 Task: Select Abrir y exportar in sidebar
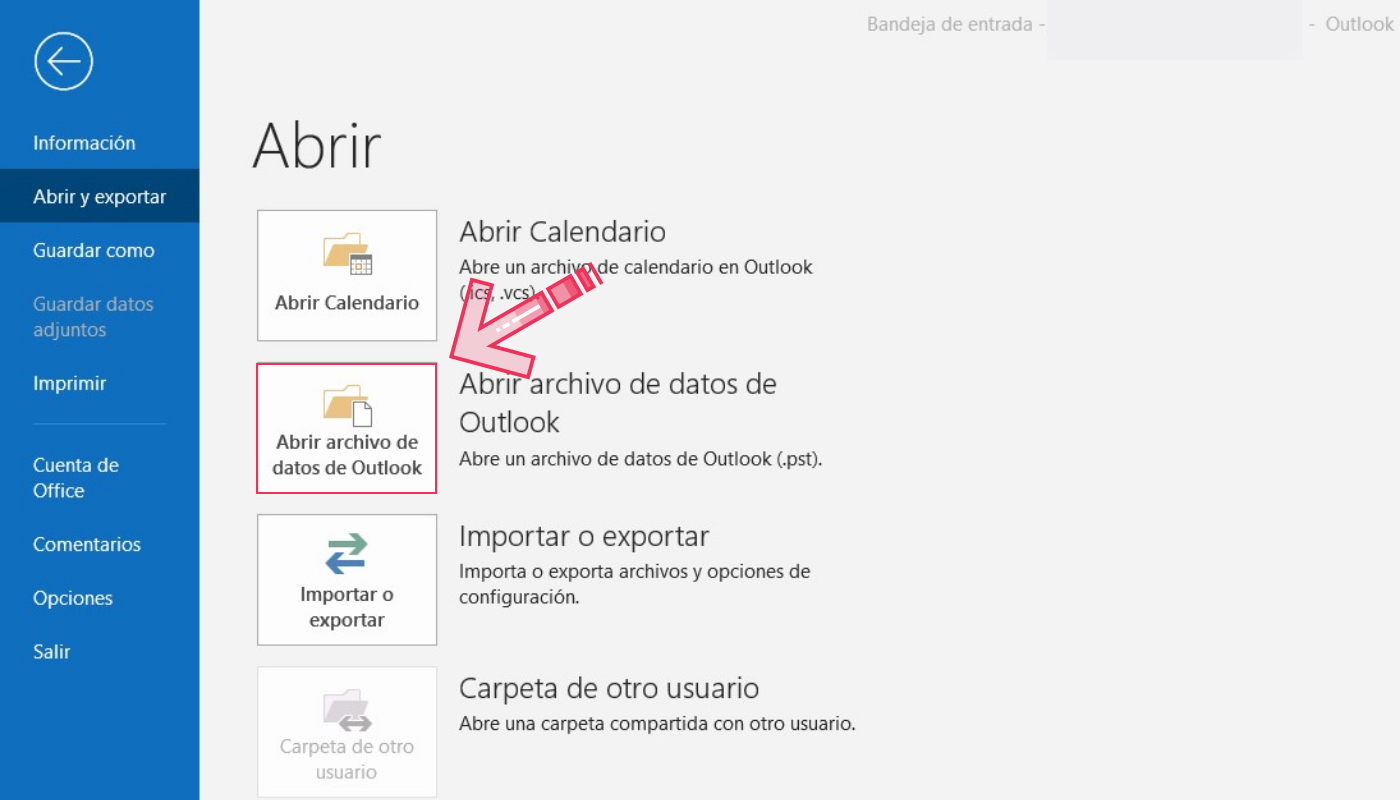click(x=99, y=197)
